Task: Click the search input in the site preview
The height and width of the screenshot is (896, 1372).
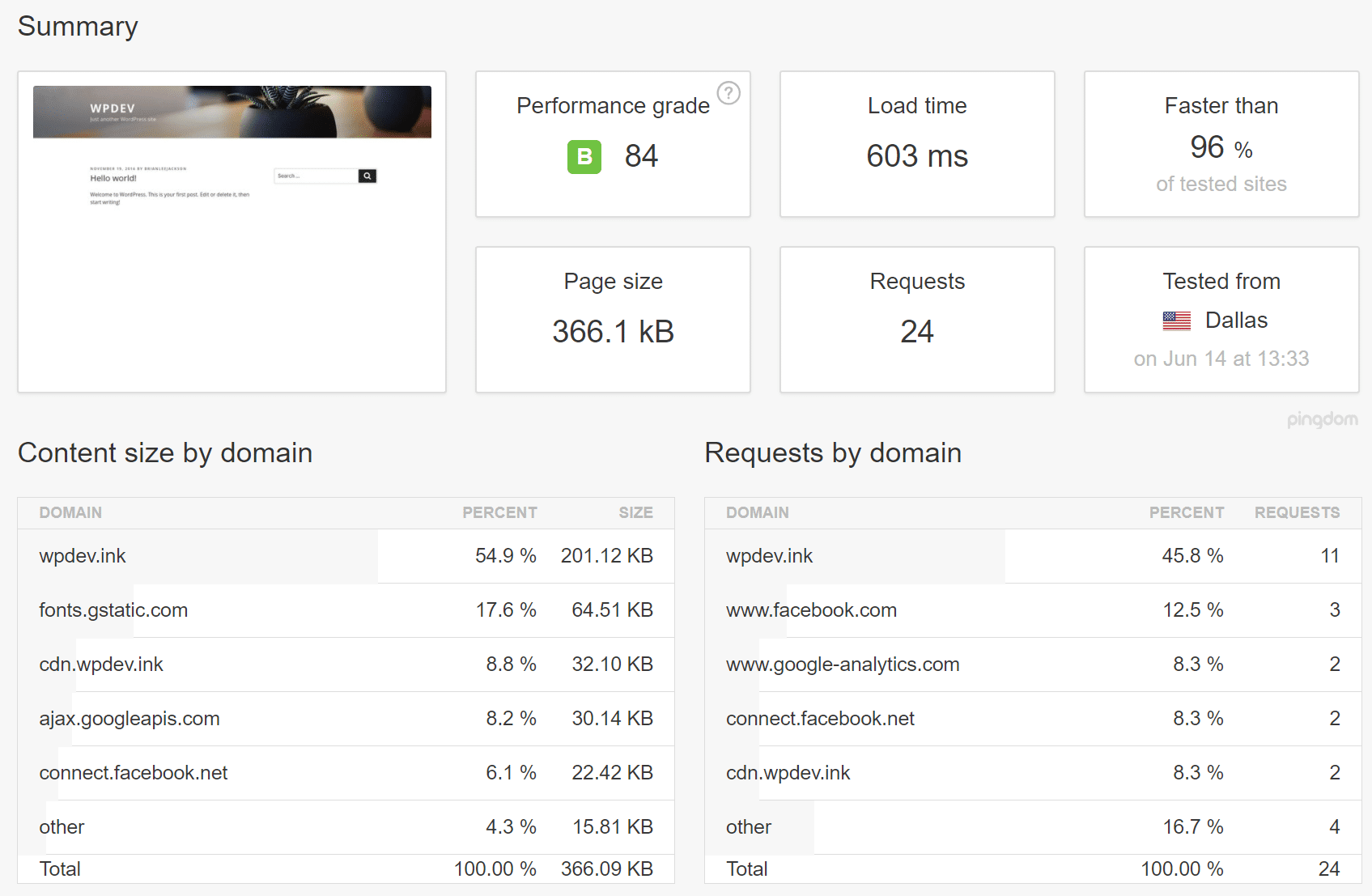Action: pyautogui.click(x=316, y=176)
